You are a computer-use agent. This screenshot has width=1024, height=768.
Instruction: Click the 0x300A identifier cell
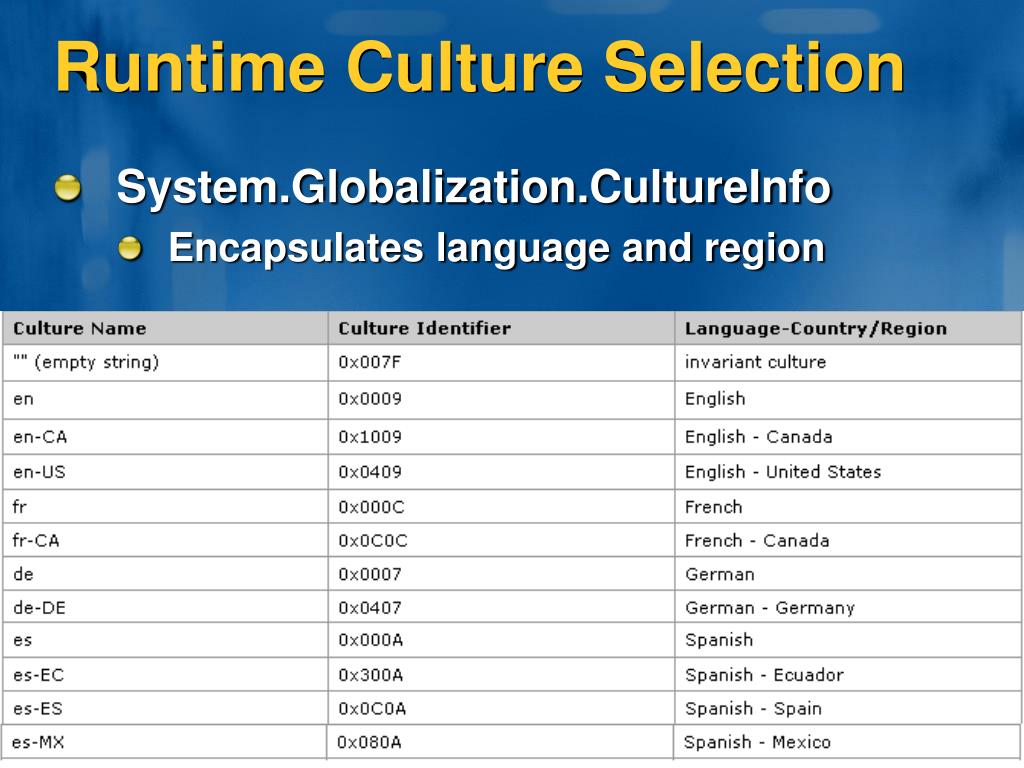(502, 675)
